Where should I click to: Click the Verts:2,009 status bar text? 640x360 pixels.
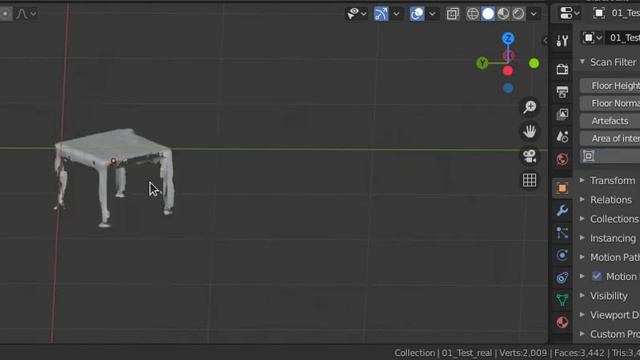[523, 353]
